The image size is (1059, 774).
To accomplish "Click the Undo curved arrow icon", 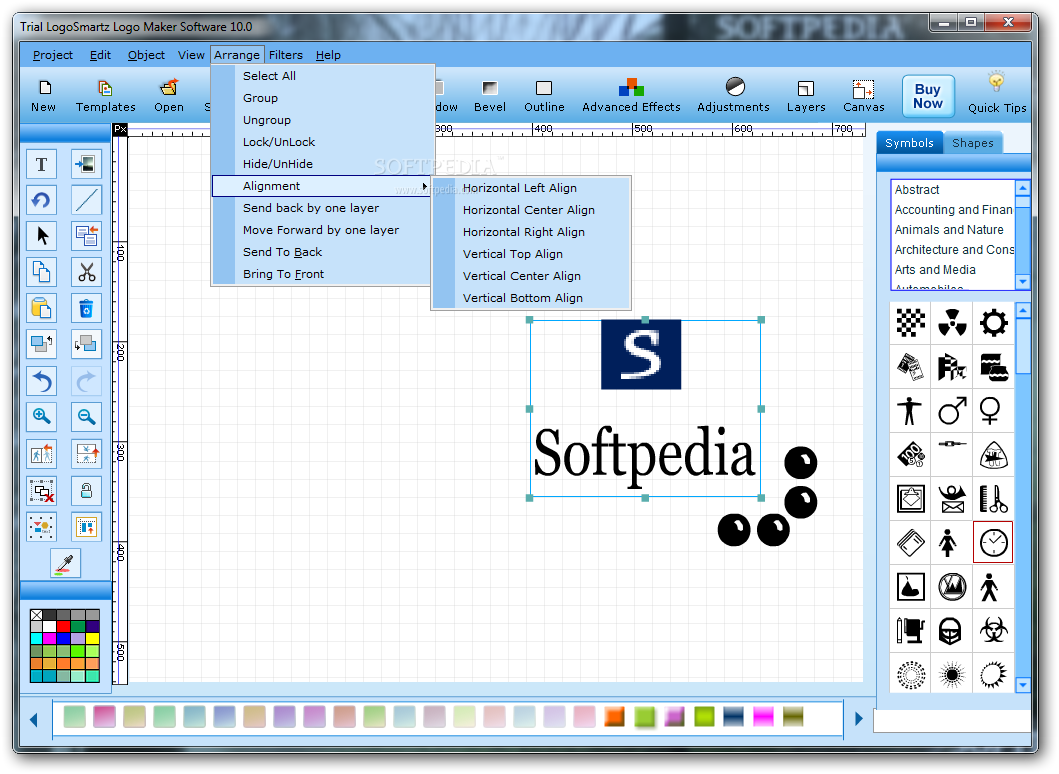I will coord(41,382).
